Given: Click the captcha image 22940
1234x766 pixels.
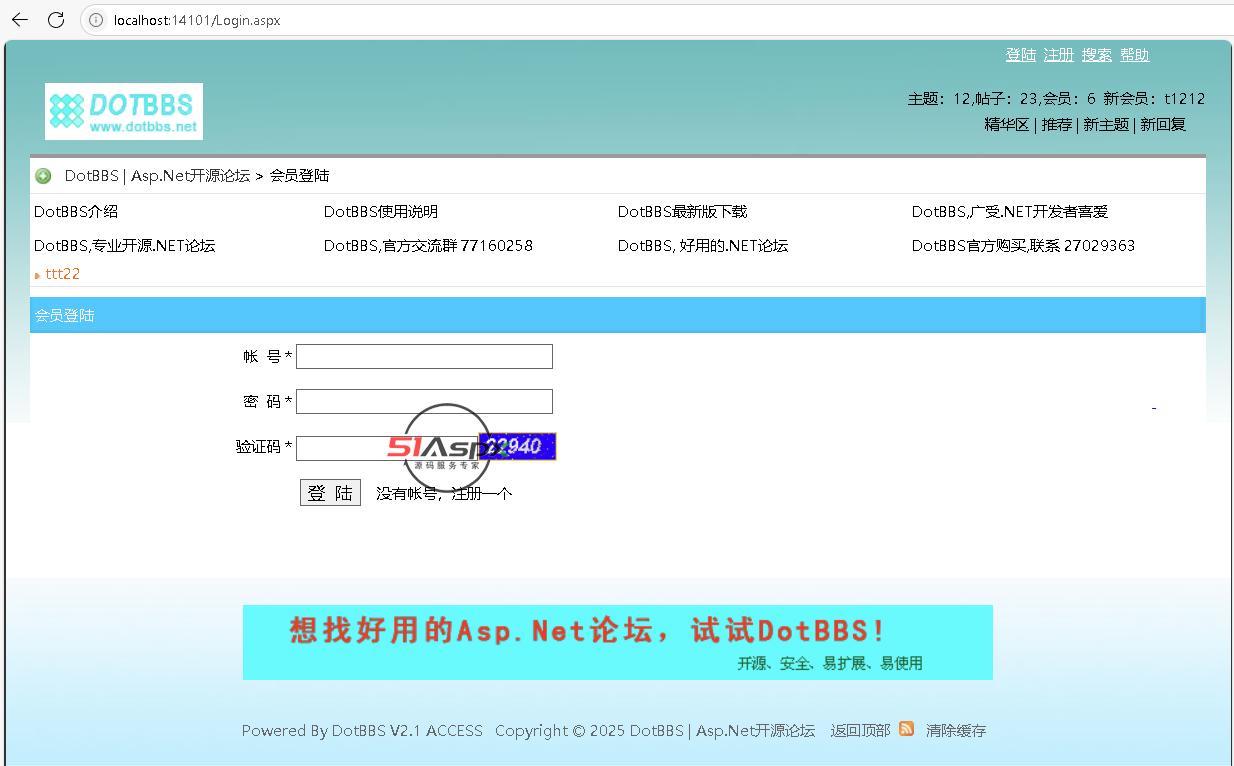Looking at the screenshot, I should tap(517, 447).
